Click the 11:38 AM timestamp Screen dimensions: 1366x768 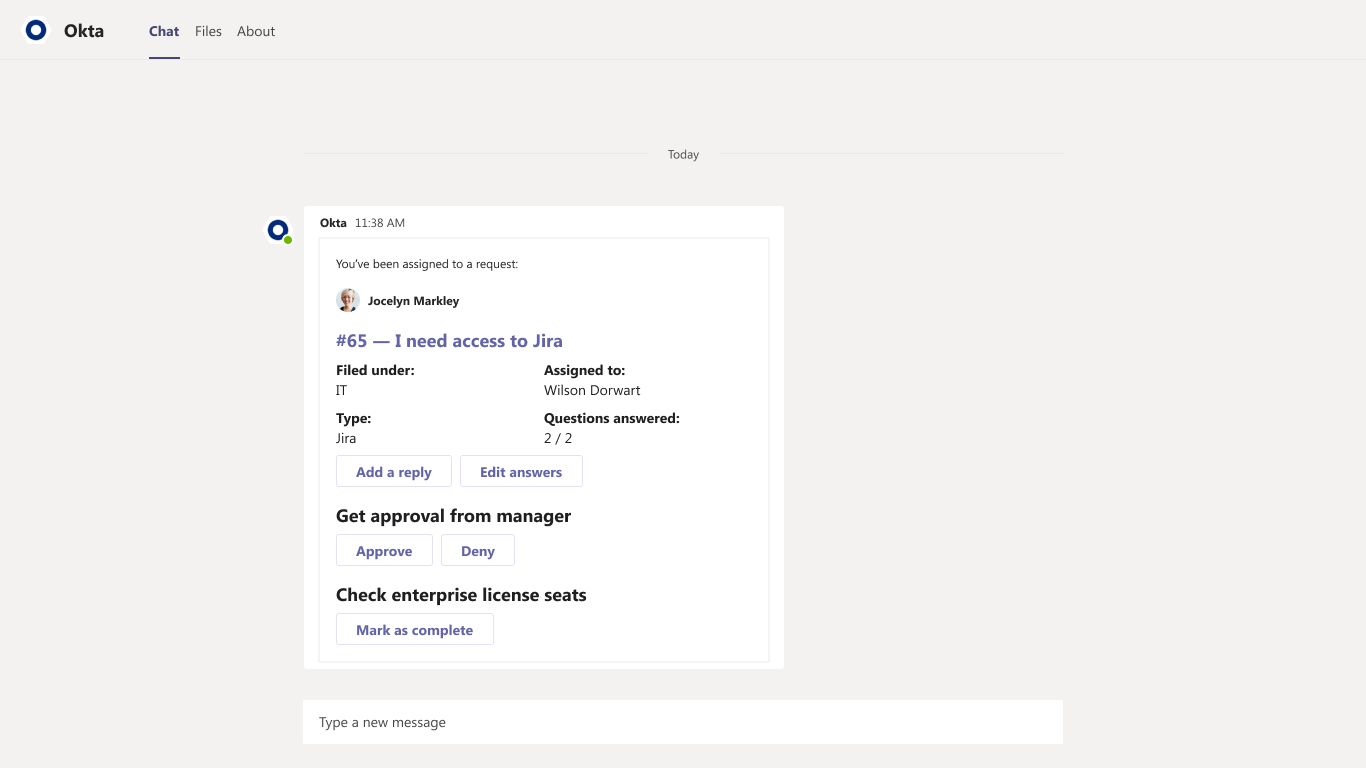click(380, 223)
